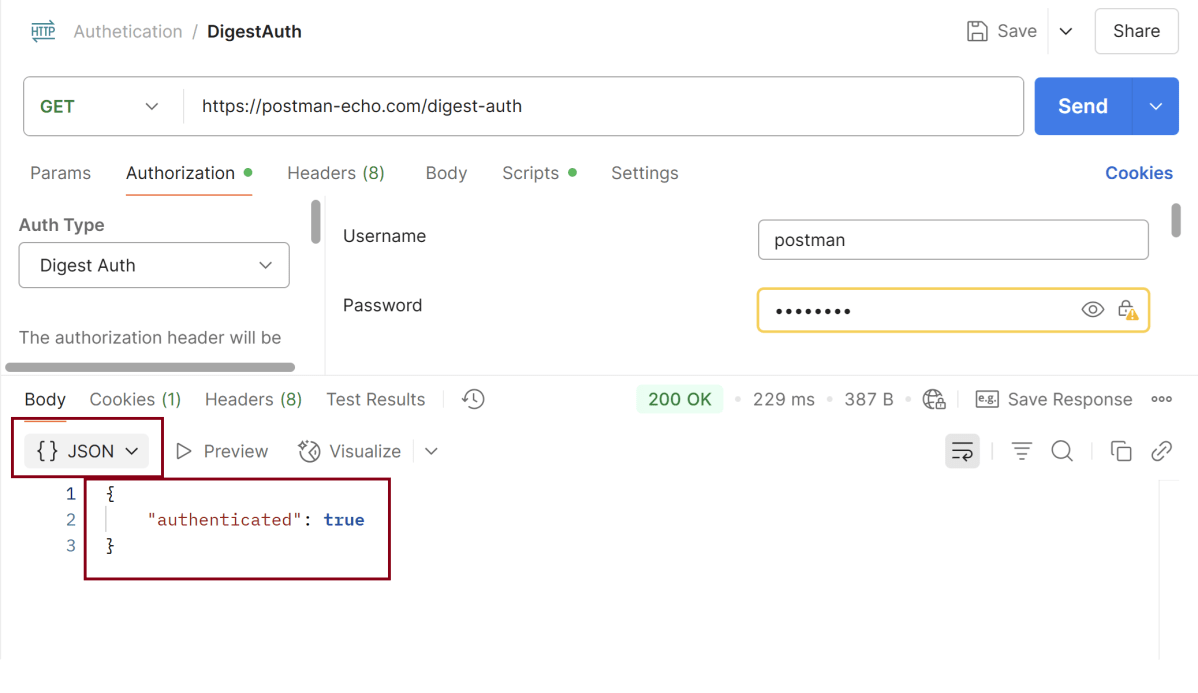Screen dimensions: 1198x693
Task: Open the three-dot response options menu
Action: [1161, 399]
